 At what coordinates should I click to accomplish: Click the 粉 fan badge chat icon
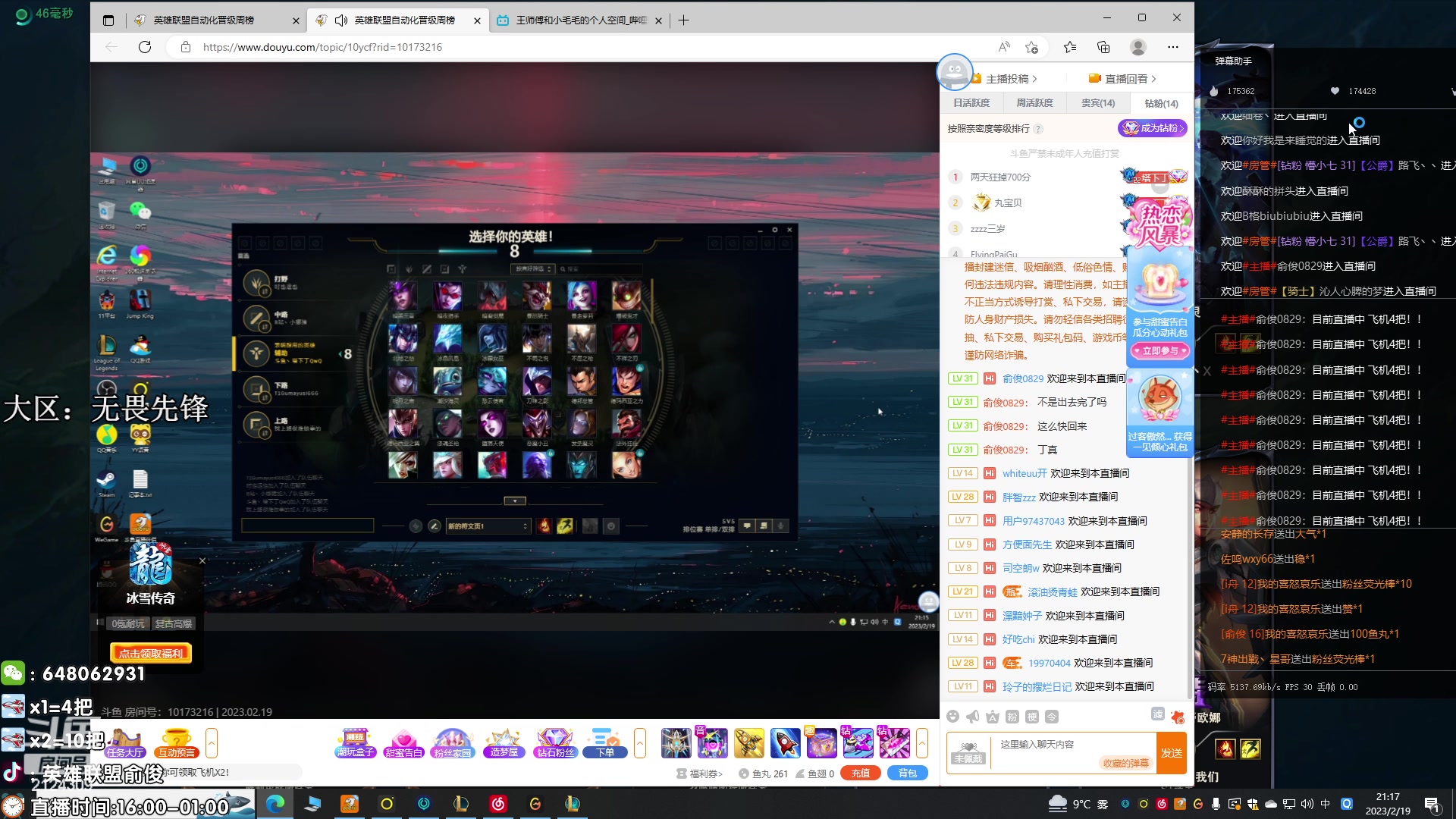point(1012,717)
